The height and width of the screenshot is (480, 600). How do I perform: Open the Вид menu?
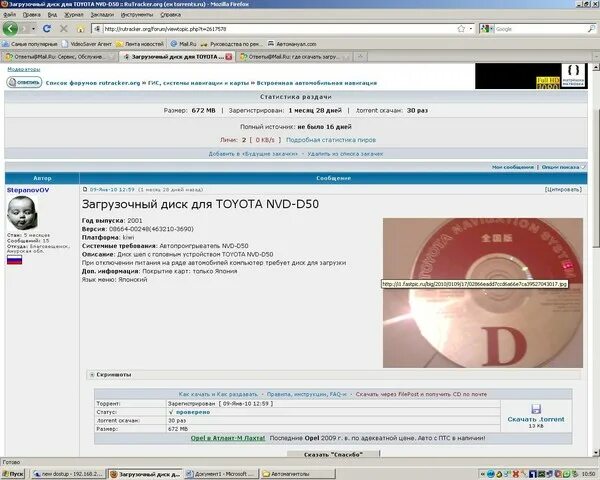point(52,15)
